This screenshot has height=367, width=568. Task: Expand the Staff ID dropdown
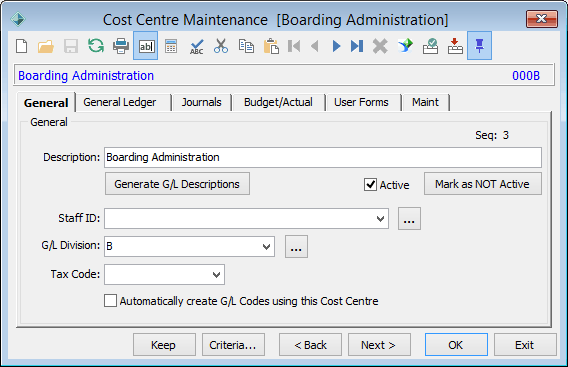380,218
